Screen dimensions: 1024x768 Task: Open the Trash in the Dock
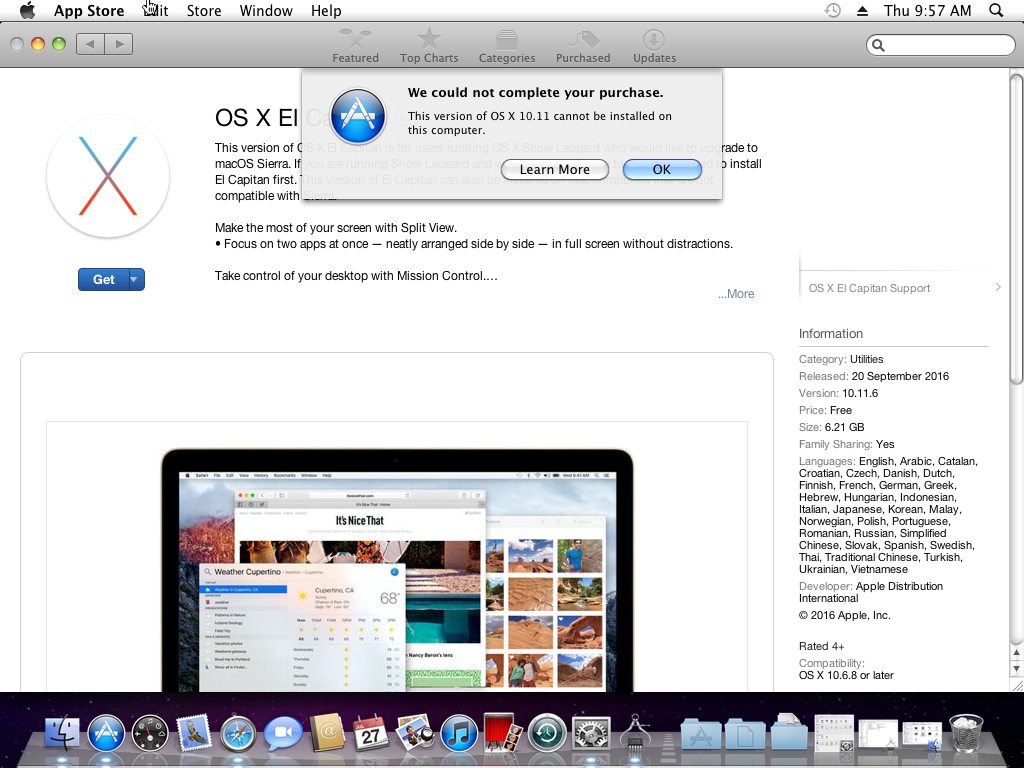click(x=967, y=733)
